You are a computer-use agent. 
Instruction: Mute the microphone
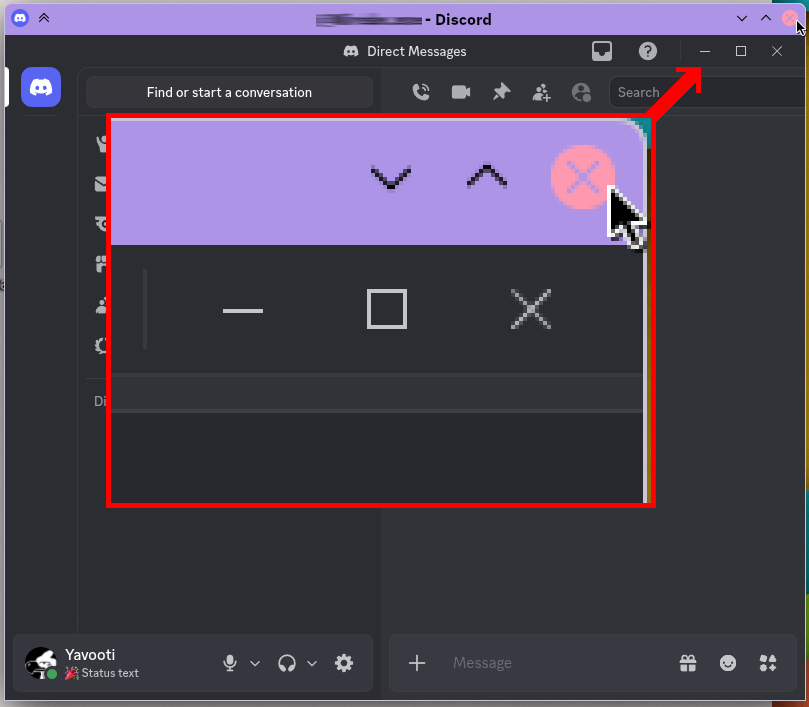click(230, 663)
